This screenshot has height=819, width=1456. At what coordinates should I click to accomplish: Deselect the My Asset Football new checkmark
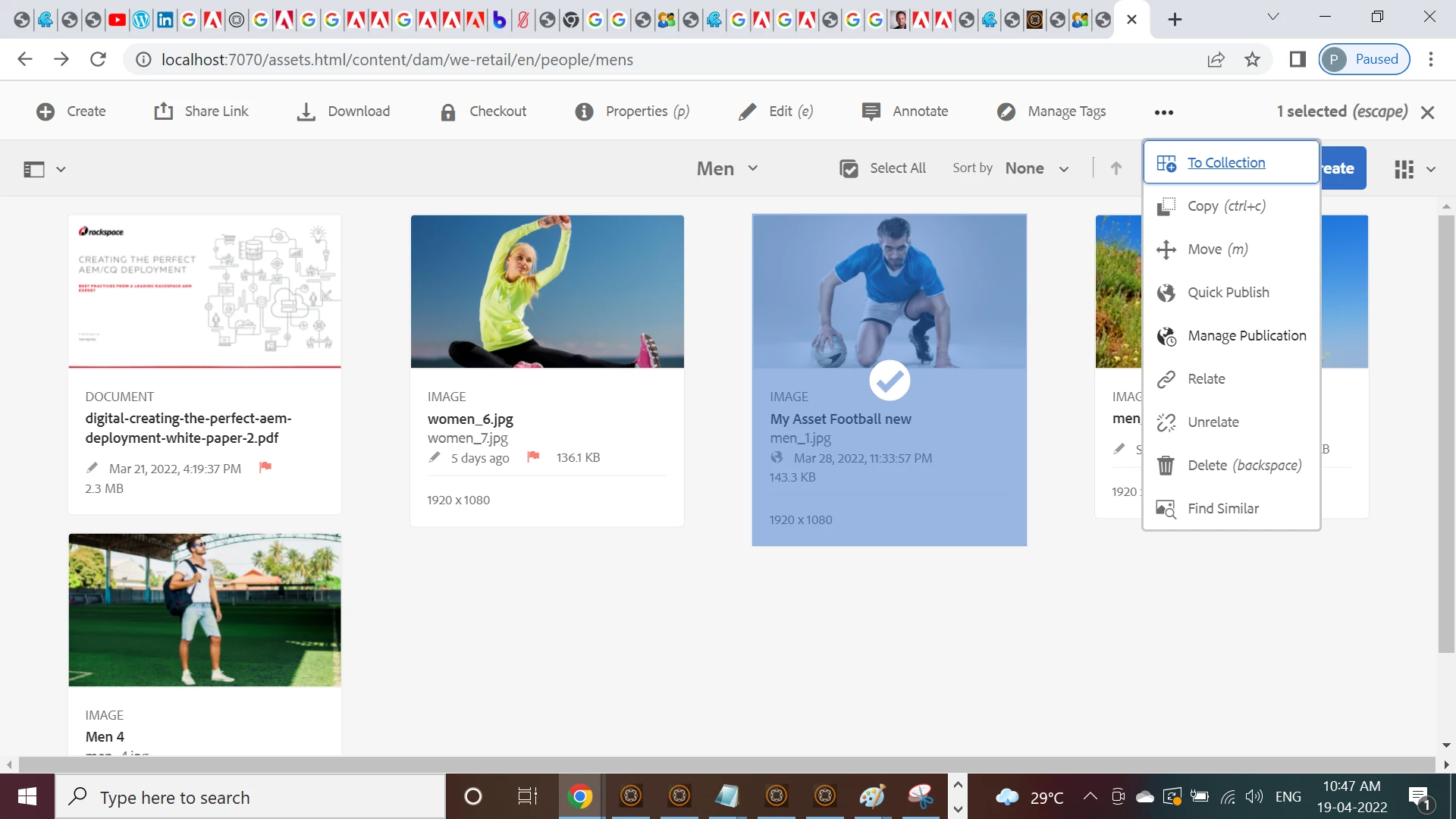click(x=889, y=380)
